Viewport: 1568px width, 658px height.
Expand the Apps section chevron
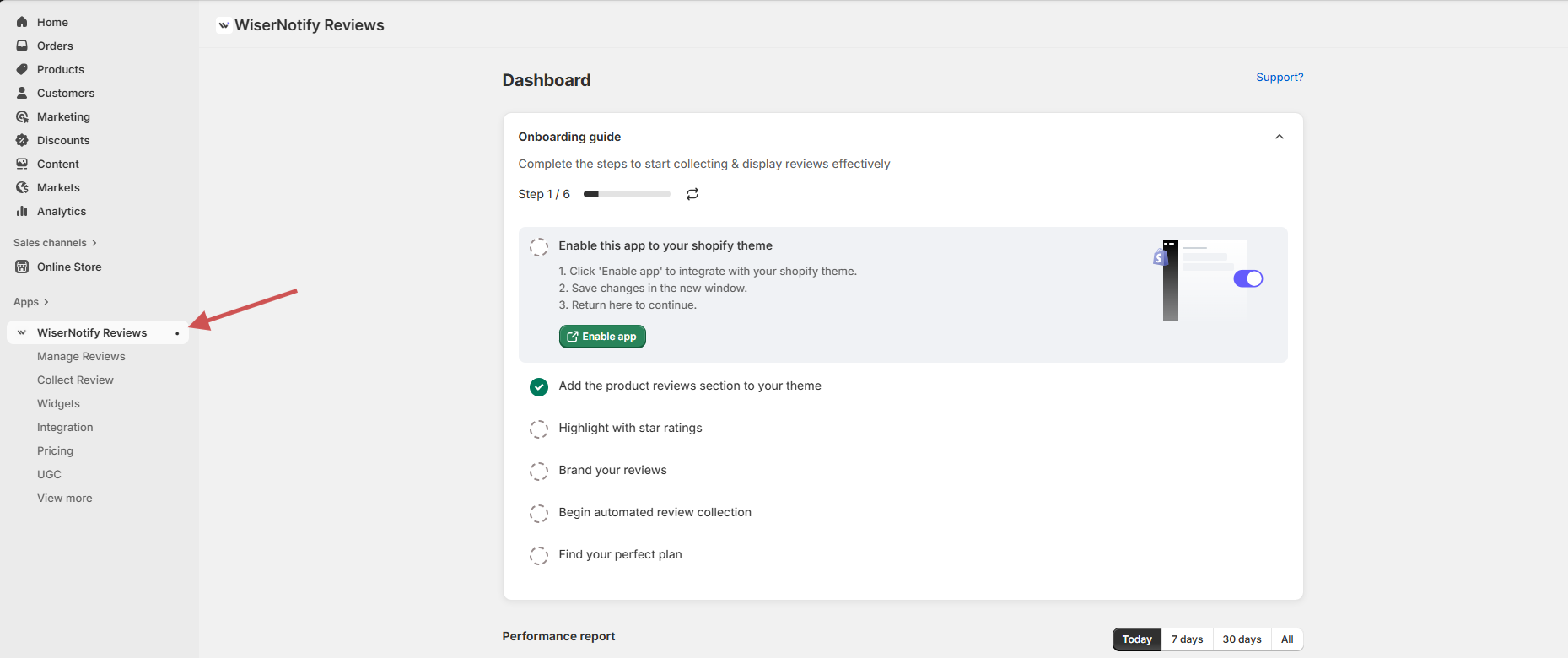click(x=46, y=302)
